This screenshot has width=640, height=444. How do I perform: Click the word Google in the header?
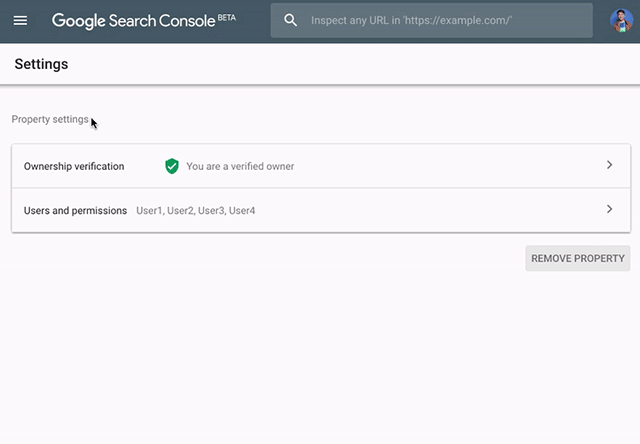[78, 21]
